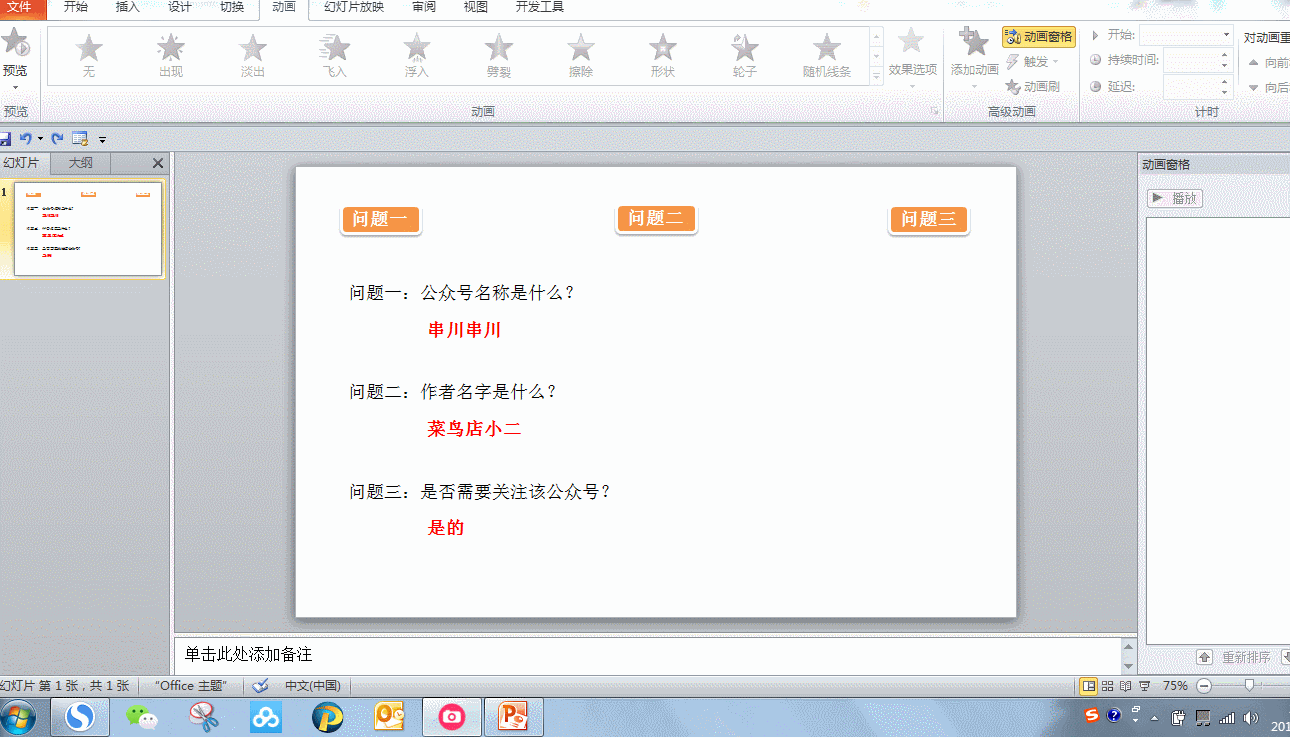This screenshot has height=738, width=1290.
Task: Click the Redo arrow icon
Action: (x=57, y=139)
